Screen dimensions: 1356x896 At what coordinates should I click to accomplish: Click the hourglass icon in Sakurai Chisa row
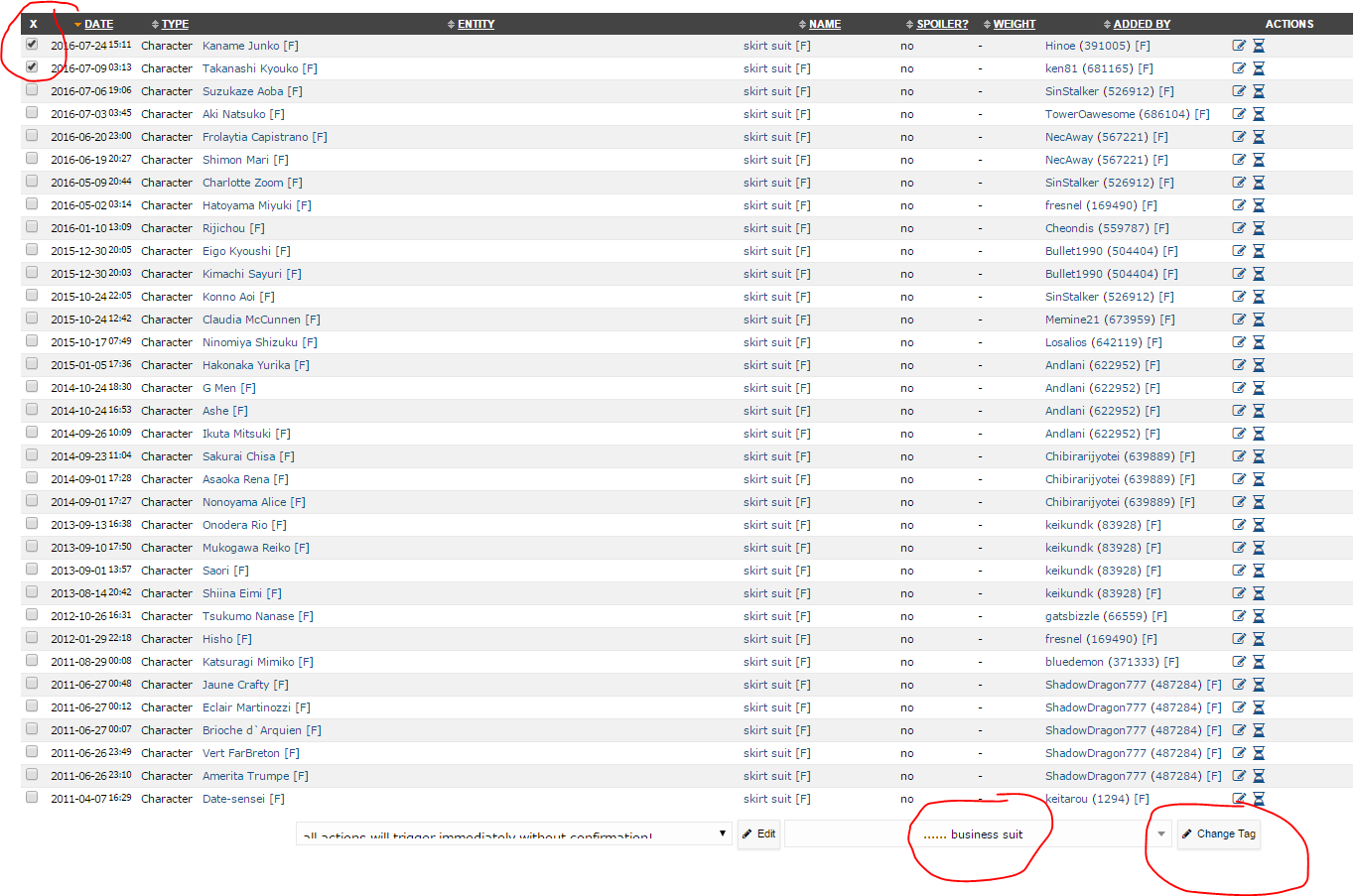(1259, 456)
